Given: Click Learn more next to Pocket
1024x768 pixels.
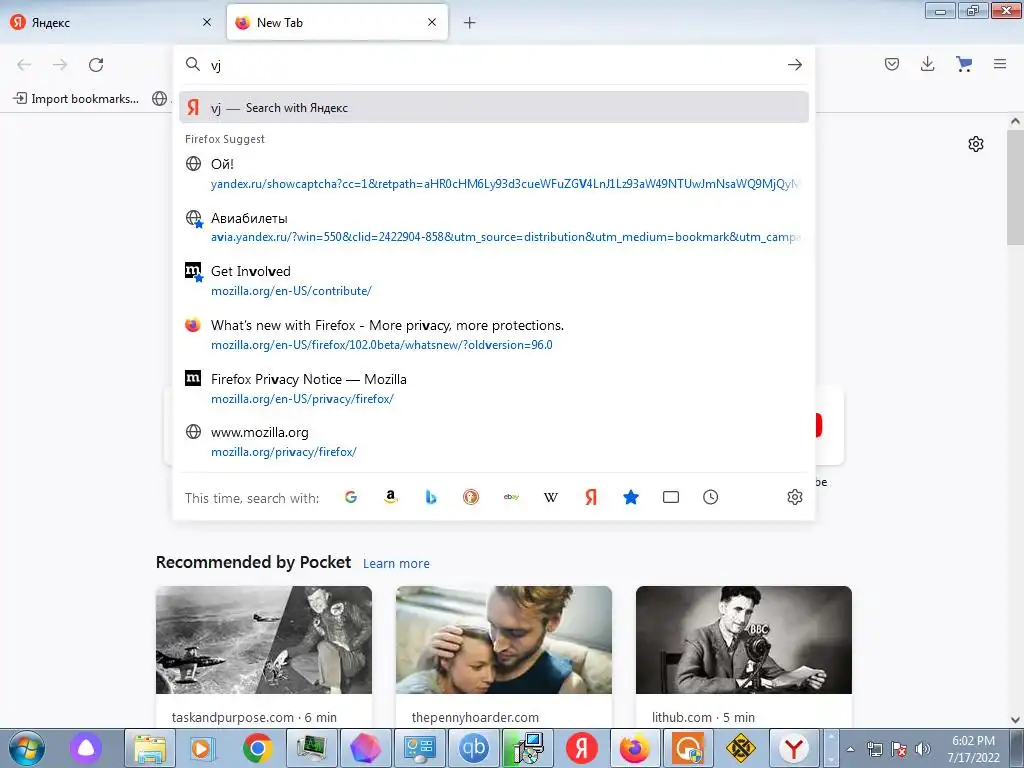Looking at the screenshot, I should [x=396, y=563].
